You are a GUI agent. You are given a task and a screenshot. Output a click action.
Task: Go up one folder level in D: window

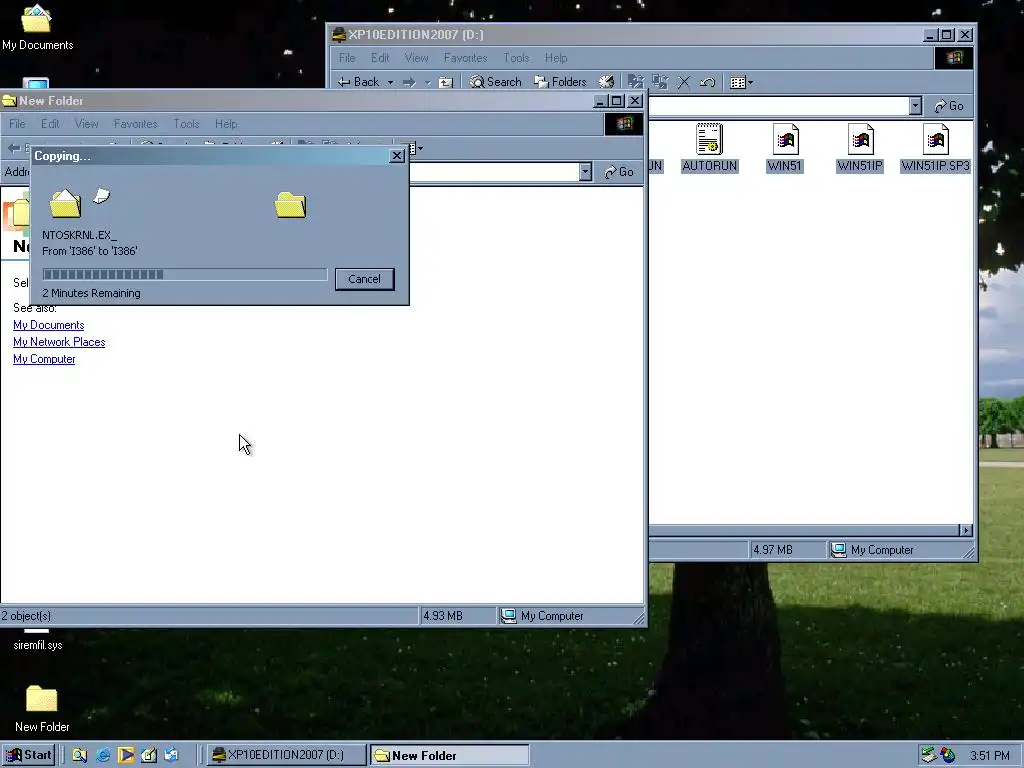(x=446, y=82)
